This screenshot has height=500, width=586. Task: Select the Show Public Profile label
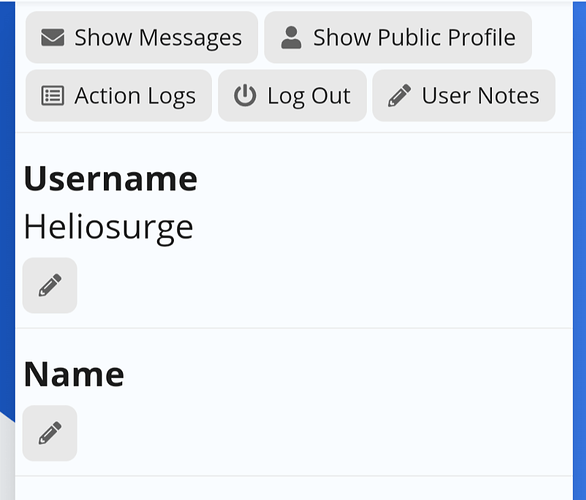[414, 37]
